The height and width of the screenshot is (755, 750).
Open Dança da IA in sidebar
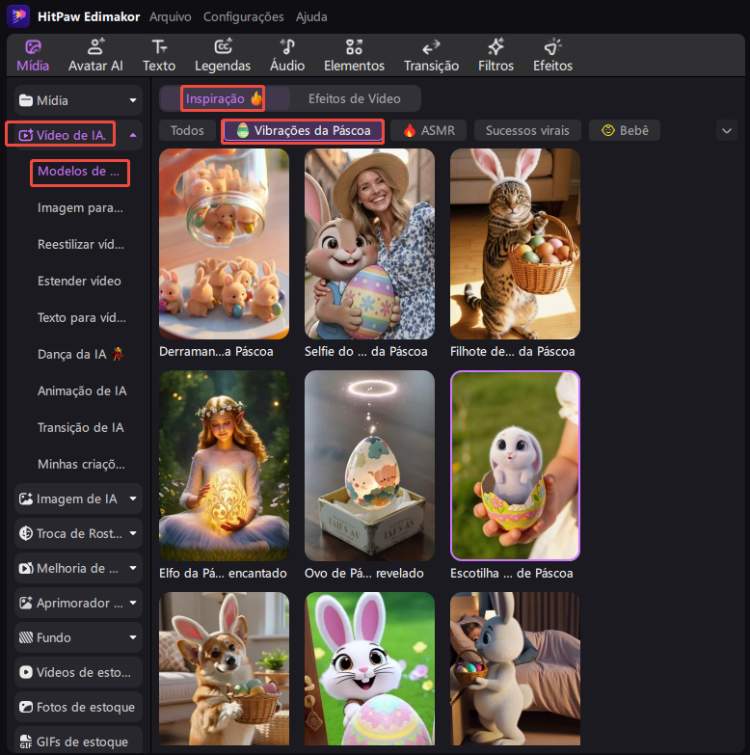coord(81,354)
